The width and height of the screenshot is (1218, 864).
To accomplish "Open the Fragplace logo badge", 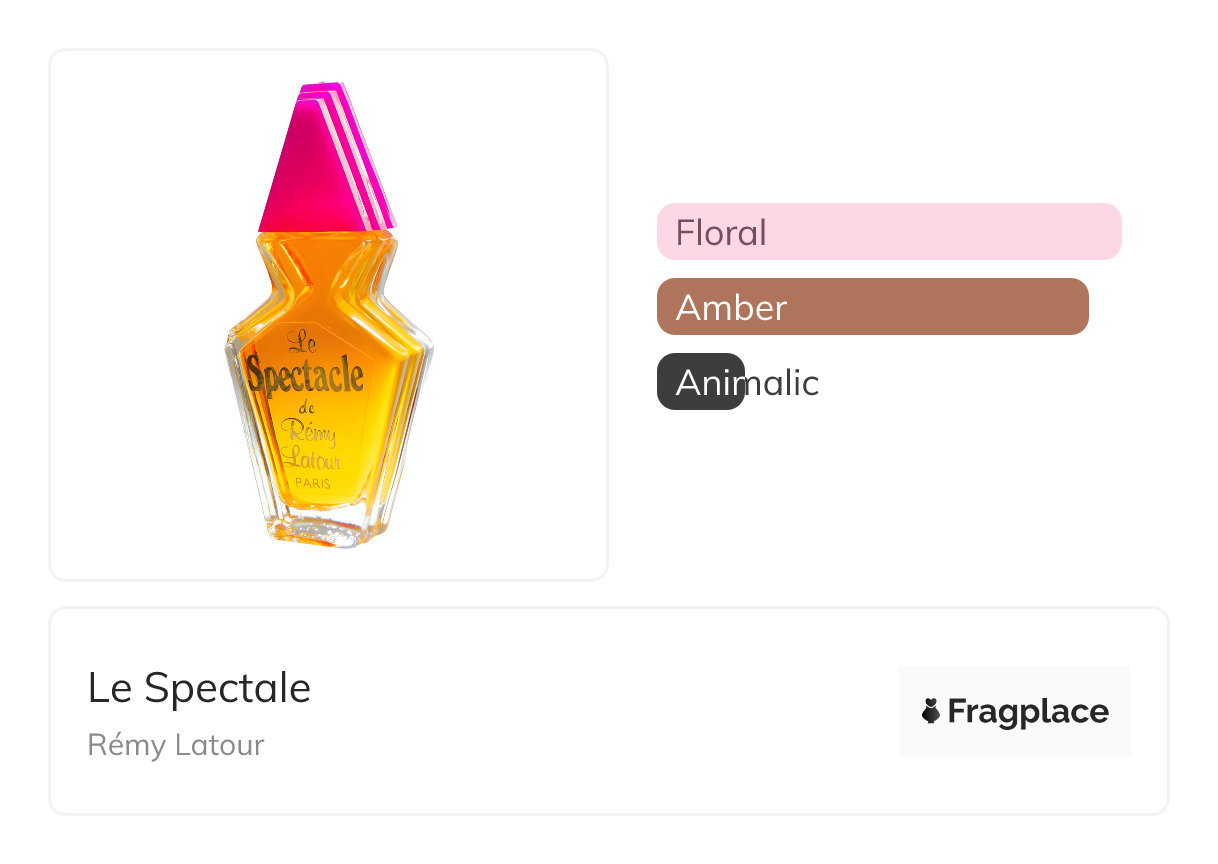I will 1014,711.
